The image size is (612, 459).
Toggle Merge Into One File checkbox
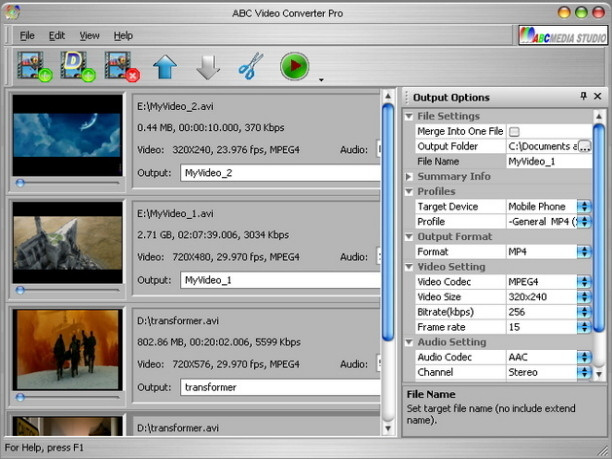coord(514,132)
